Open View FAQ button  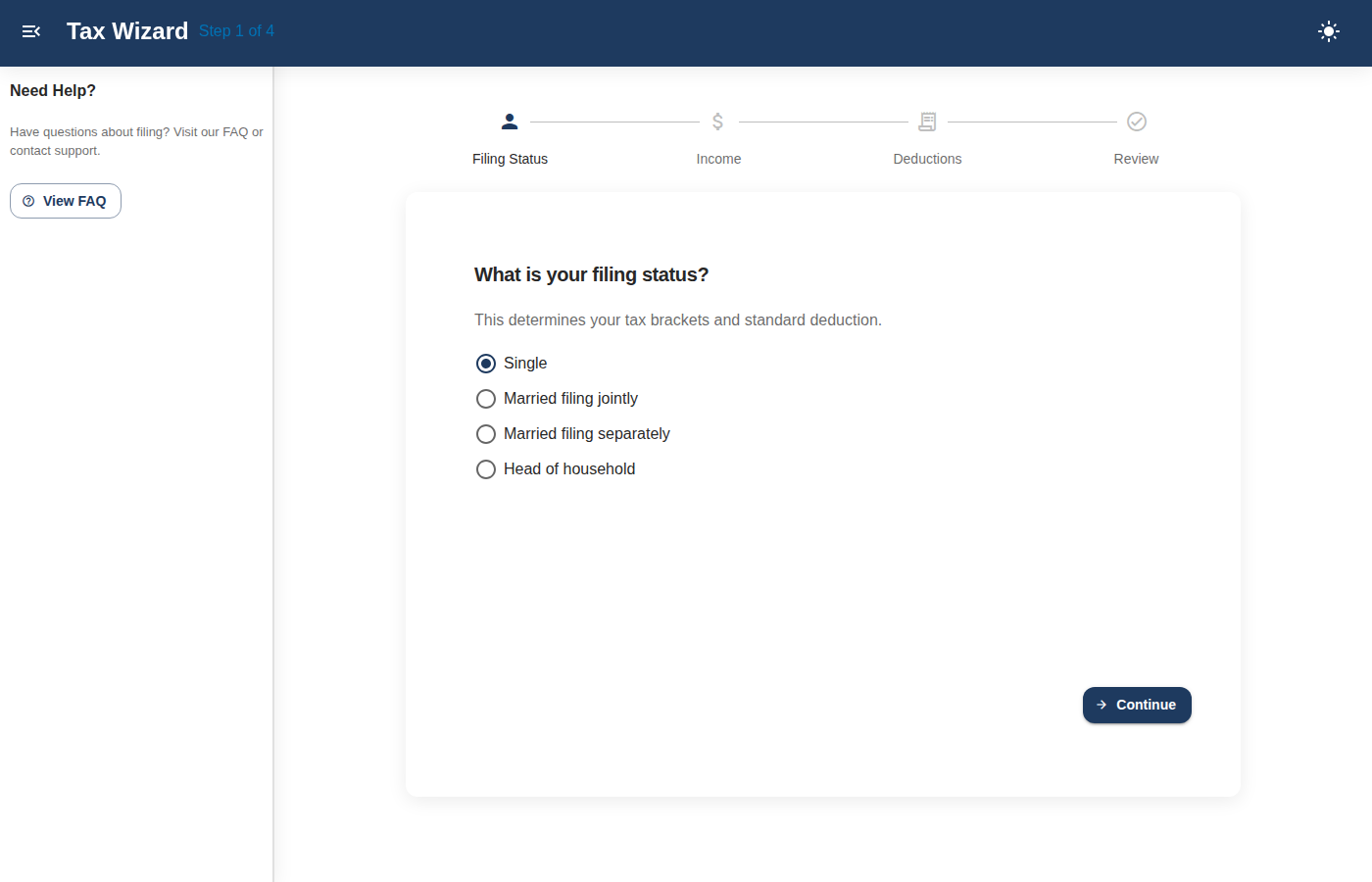pyautogui.click(x=66, y=201)
